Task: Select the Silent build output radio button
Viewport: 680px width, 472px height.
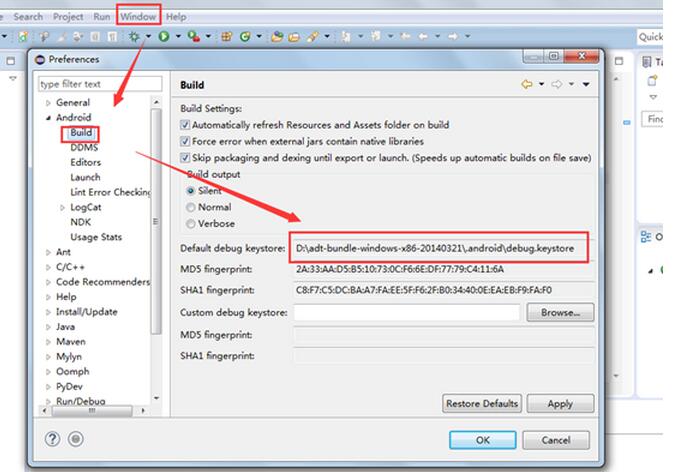Action: pyautogui.click(x=190, y=191)
